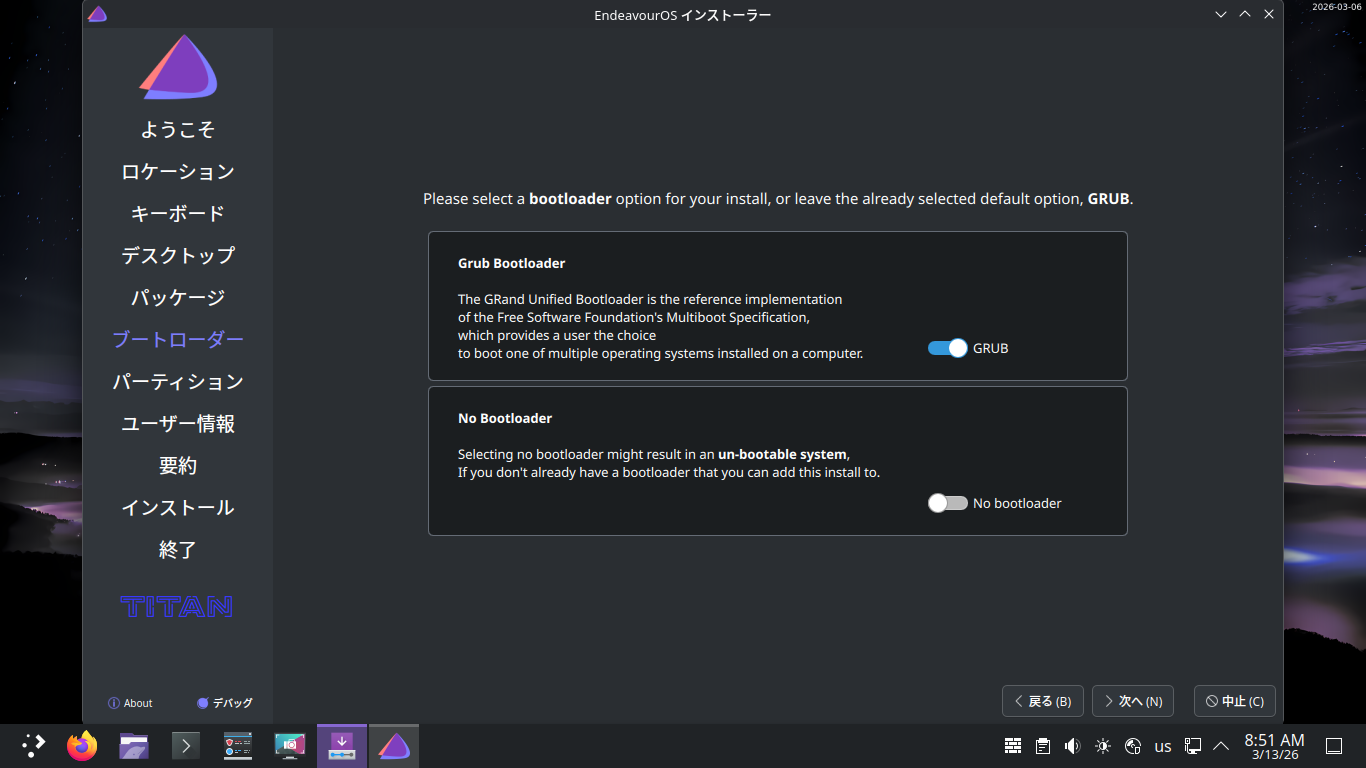
Task: Open the application launcher in taskbar
Action: (x=34, y=746)
